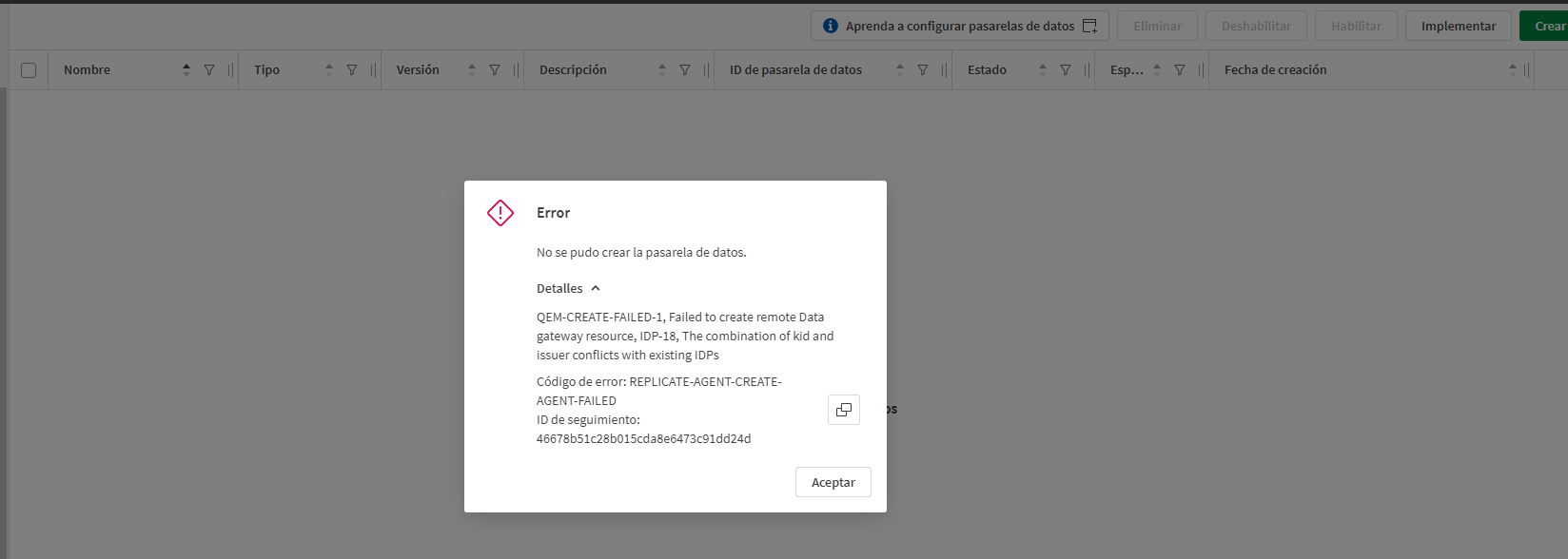Click the Descripción column header text
The image size is (1568, 559).
573,70
